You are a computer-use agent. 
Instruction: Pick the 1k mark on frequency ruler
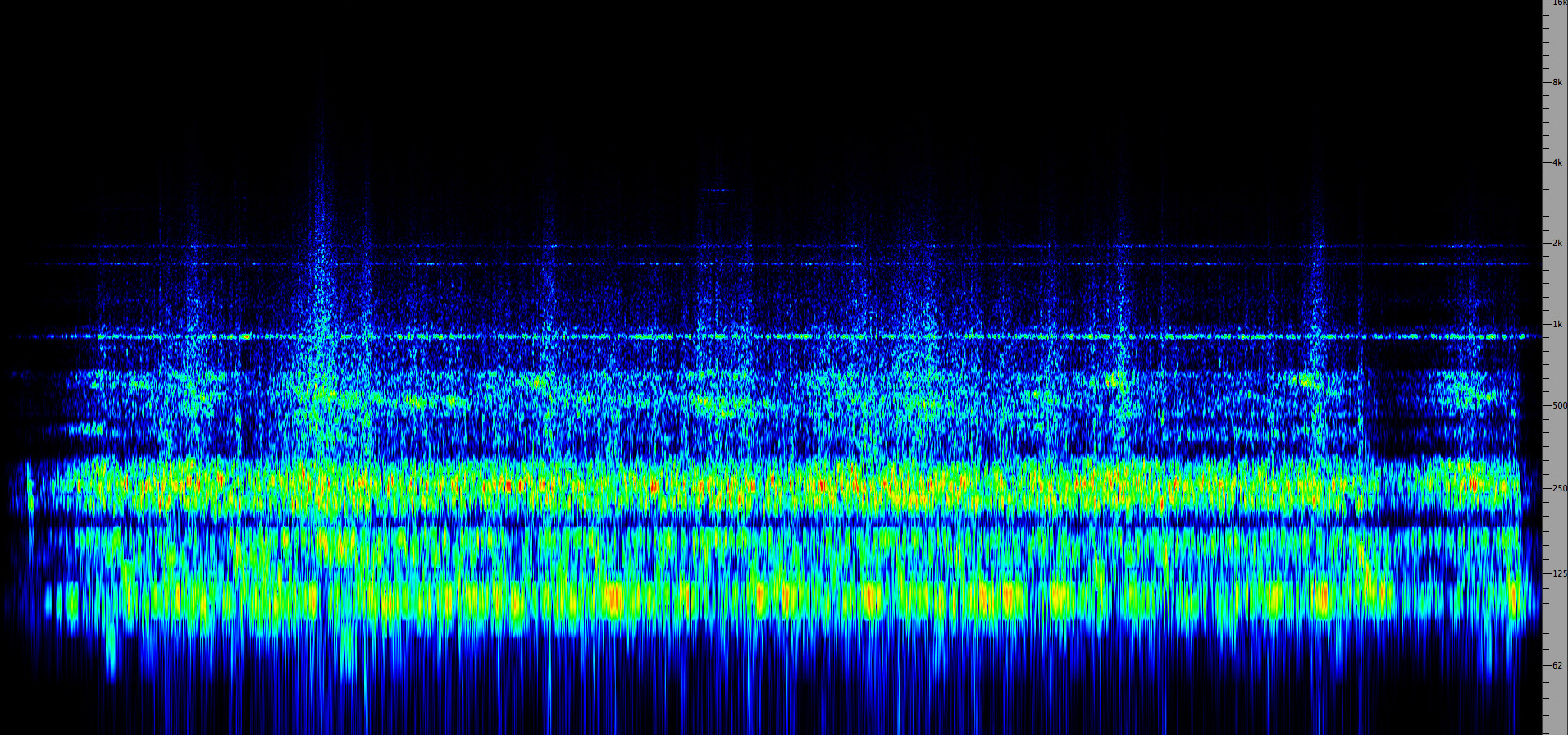(1557, 325)
